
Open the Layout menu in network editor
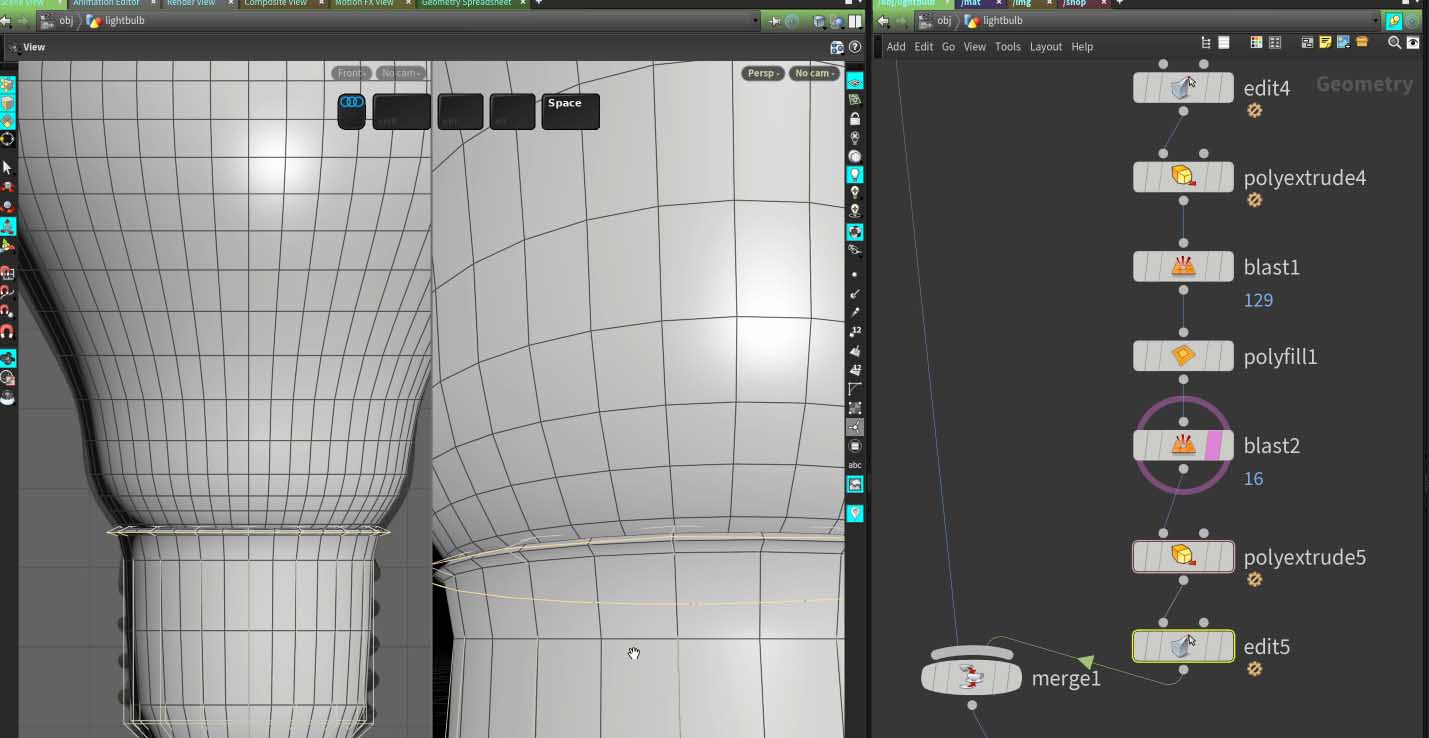(x=1045, y=47)
